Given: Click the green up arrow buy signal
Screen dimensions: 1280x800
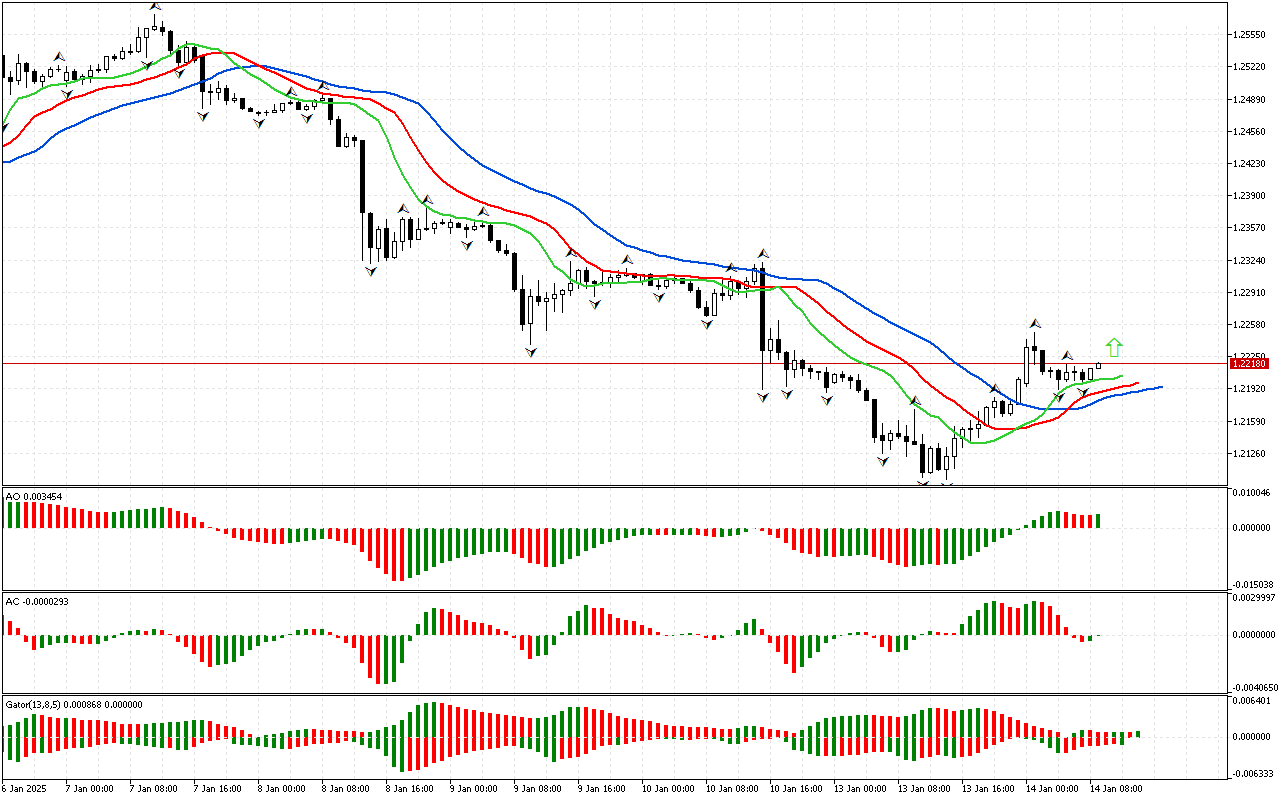Looking at the screenshot, I should click(x=1115, y=348).
